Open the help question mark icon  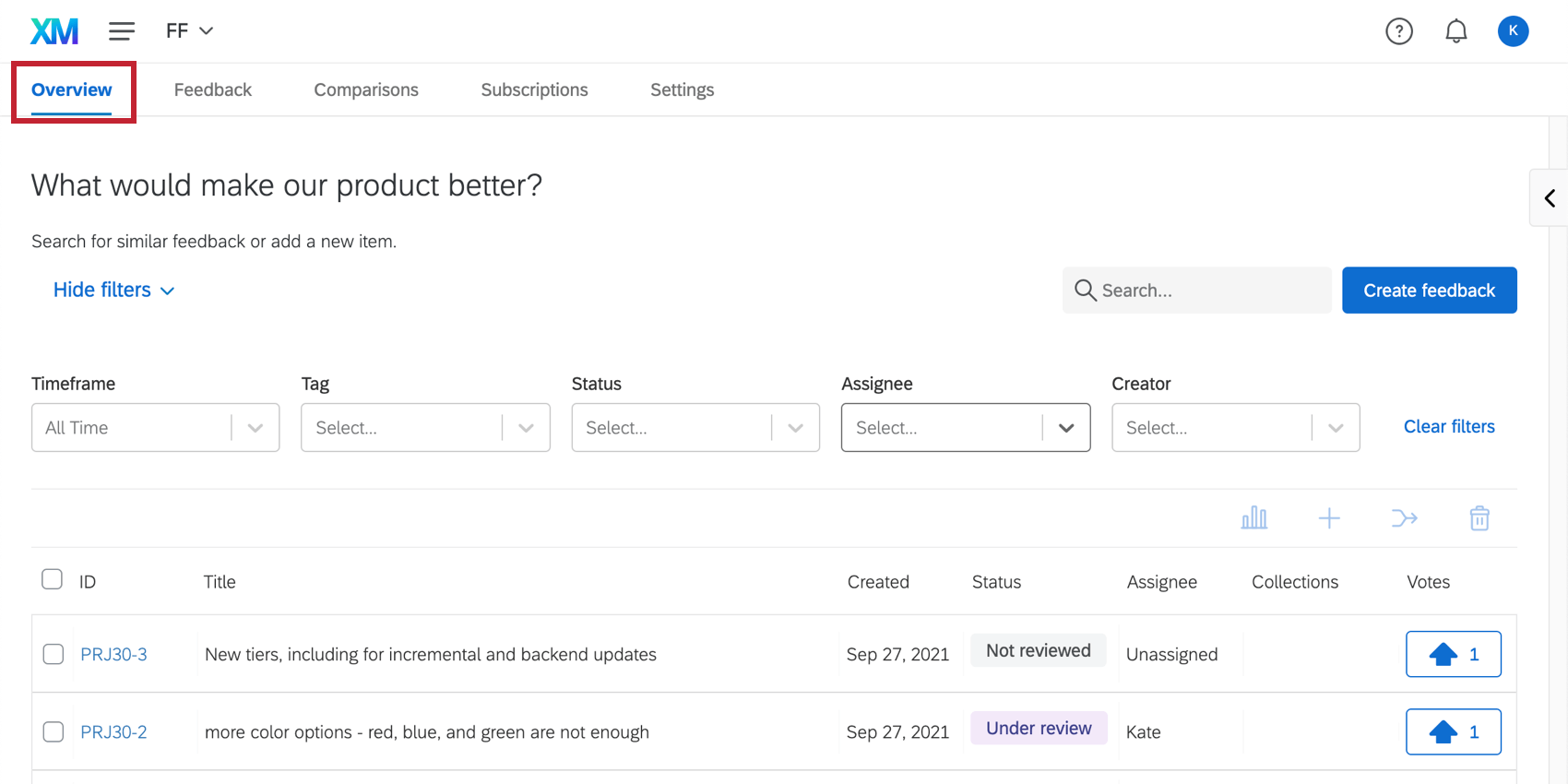click(1398, 31)
